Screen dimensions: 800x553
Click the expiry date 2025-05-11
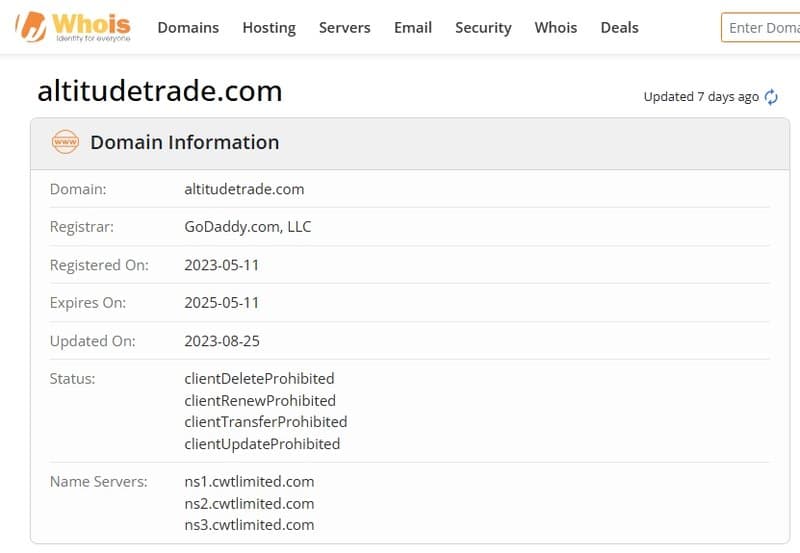(221, 303)
